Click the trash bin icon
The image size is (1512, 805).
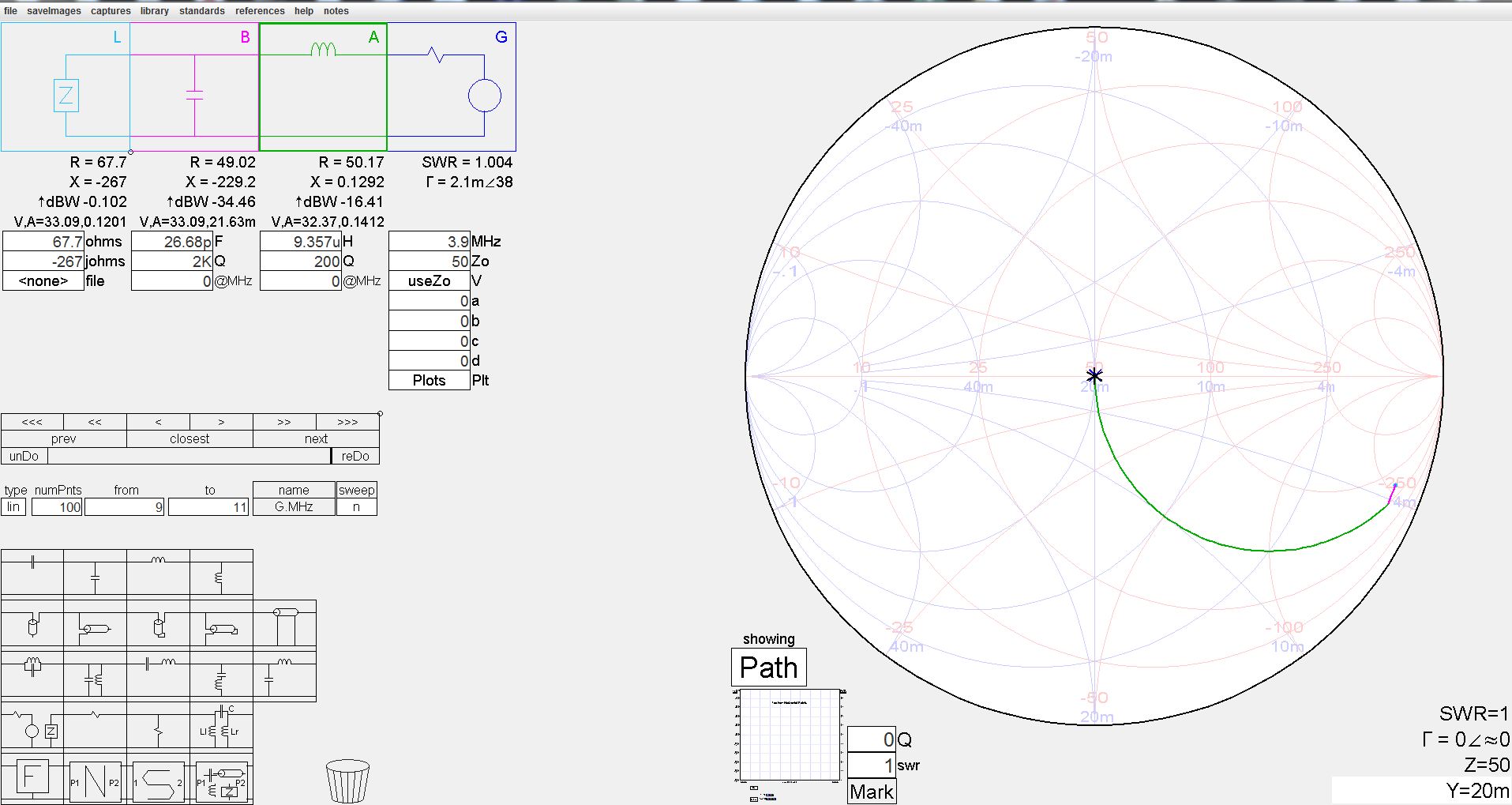[x=347, y=781]
